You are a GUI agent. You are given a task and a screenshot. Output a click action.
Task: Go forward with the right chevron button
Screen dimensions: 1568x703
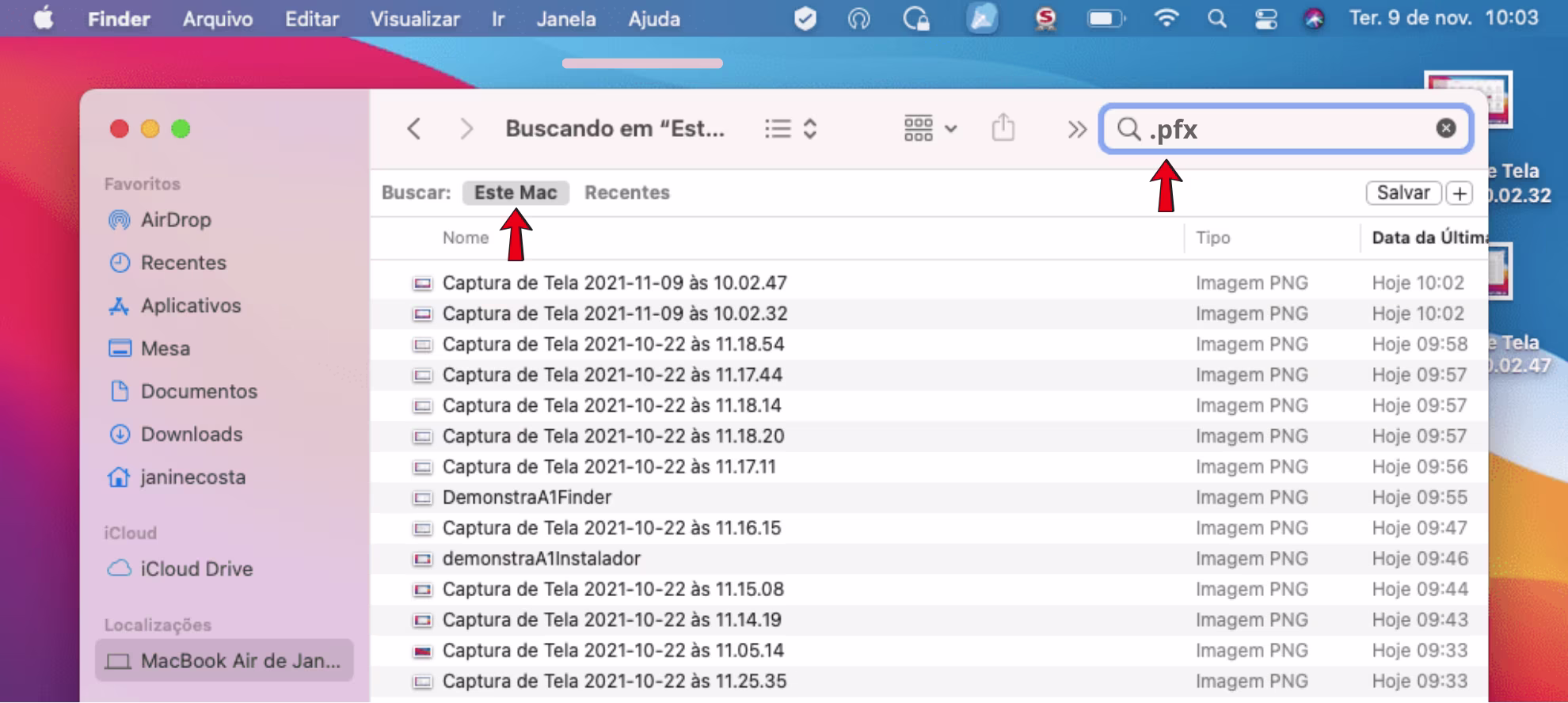click(x=466, y=129)
